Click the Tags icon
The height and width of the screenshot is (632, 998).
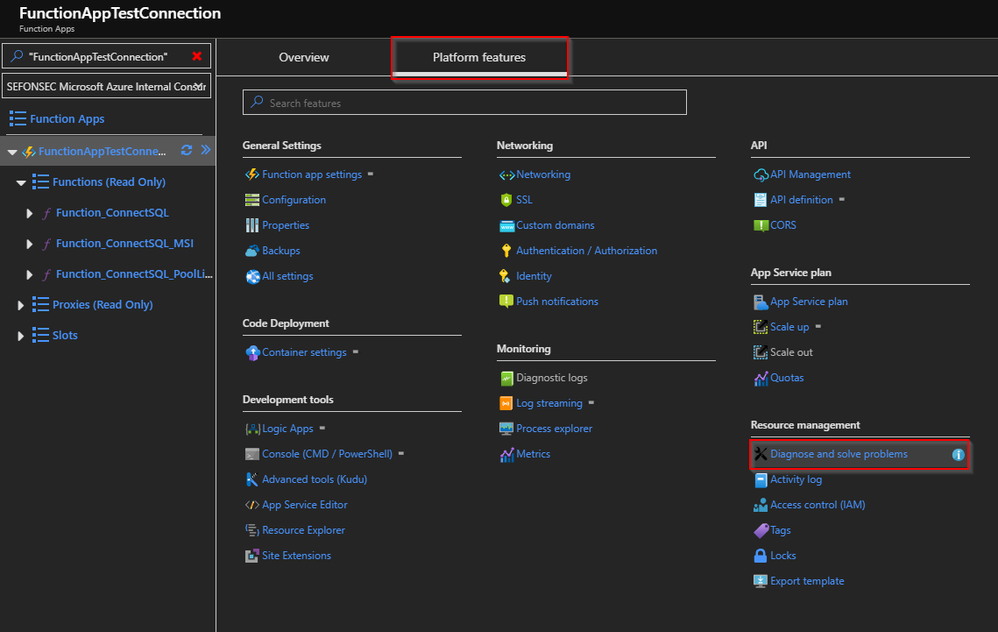pyautogui.click(x=761, y=530)
